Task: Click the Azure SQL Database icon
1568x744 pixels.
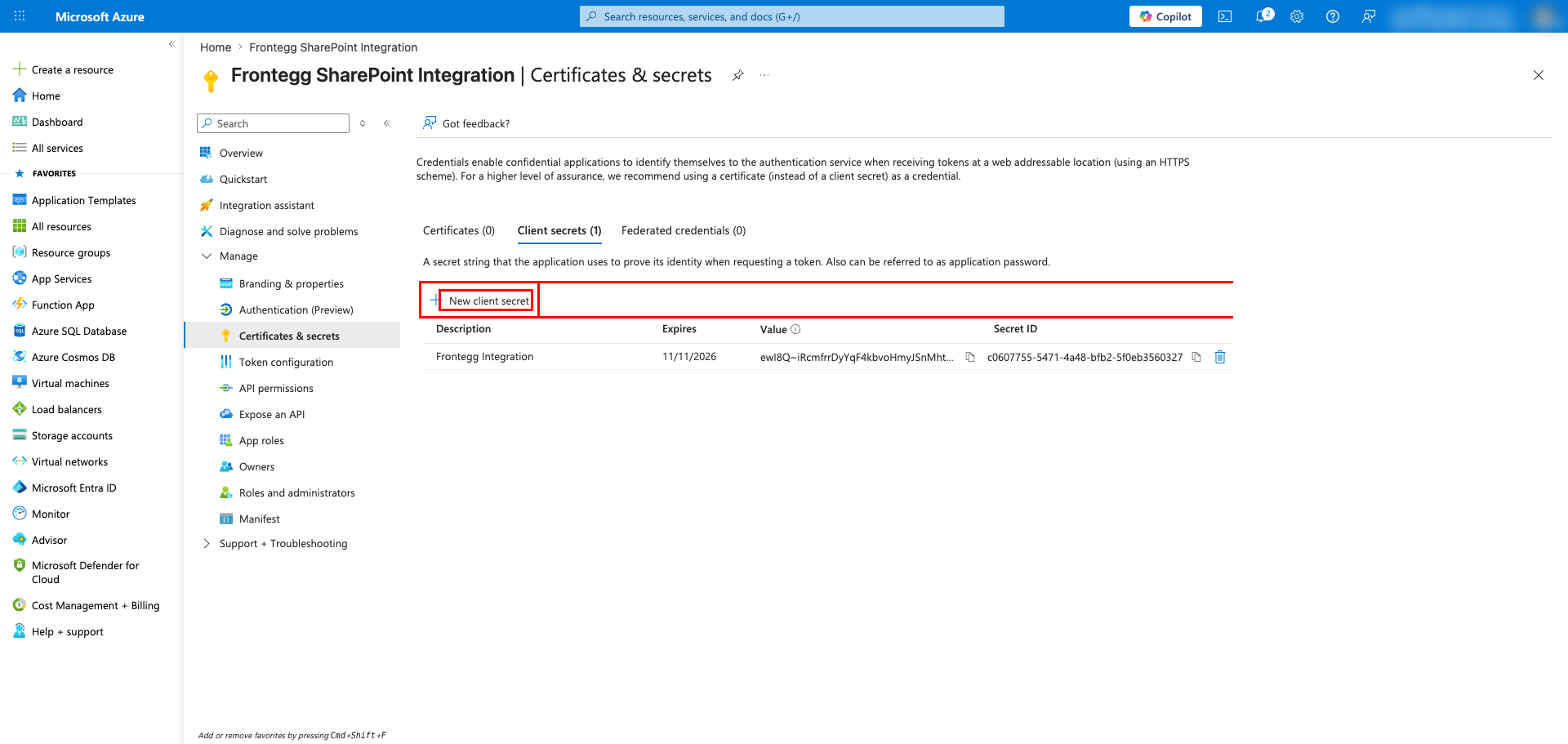Action: pos(20,331)
